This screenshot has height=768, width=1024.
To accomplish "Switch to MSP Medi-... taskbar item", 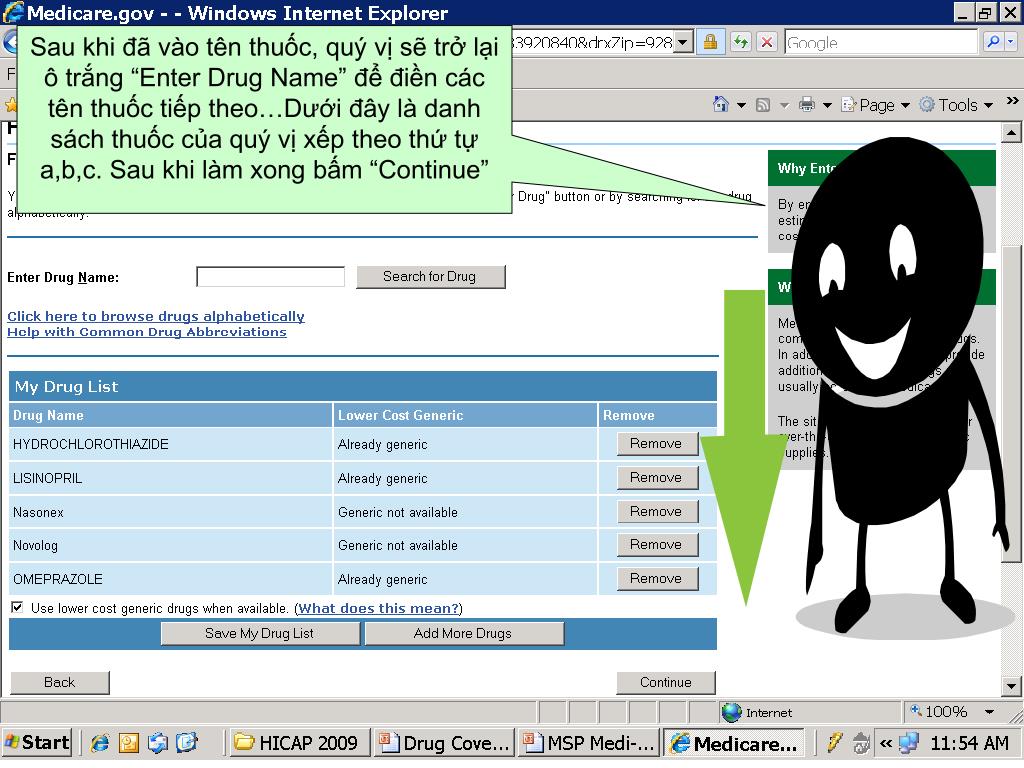I will [x=589, y=743].
